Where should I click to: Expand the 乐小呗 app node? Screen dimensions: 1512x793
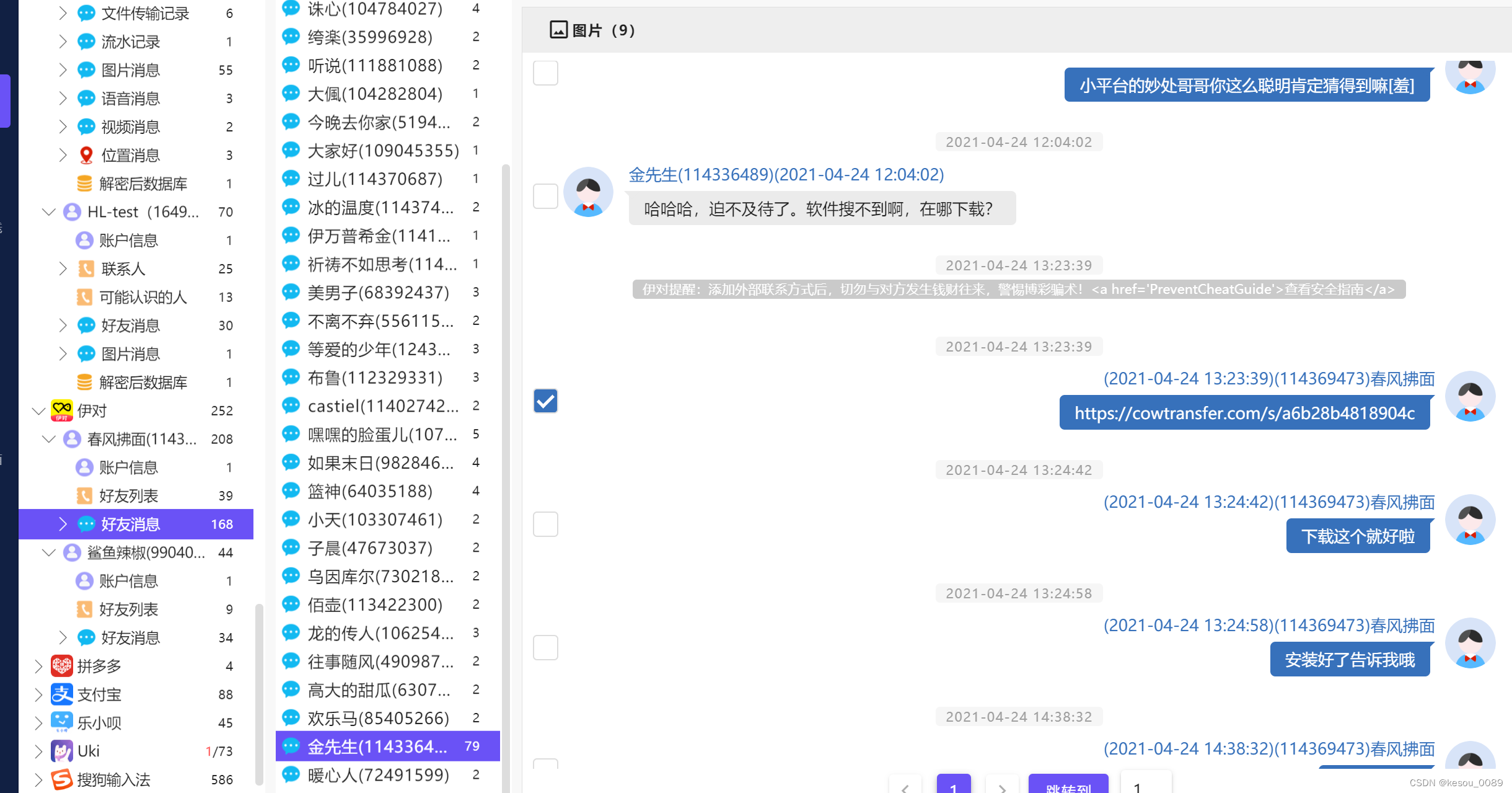[x=38, y=723]
